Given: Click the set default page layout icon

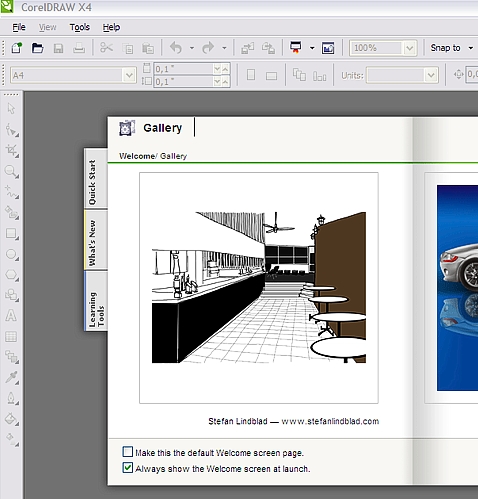Looking at the screenshot, I should [299, 75].
